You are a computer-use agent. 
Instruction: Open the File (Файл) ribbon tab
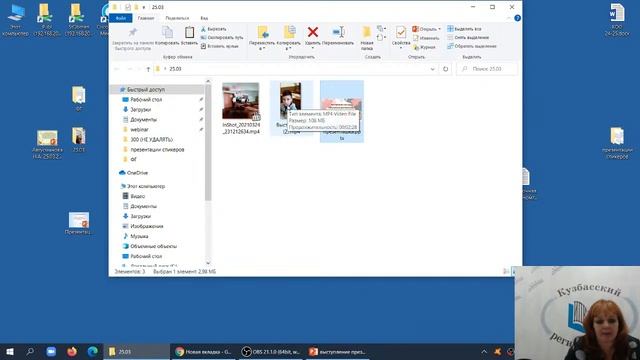[x=120, y=18]
